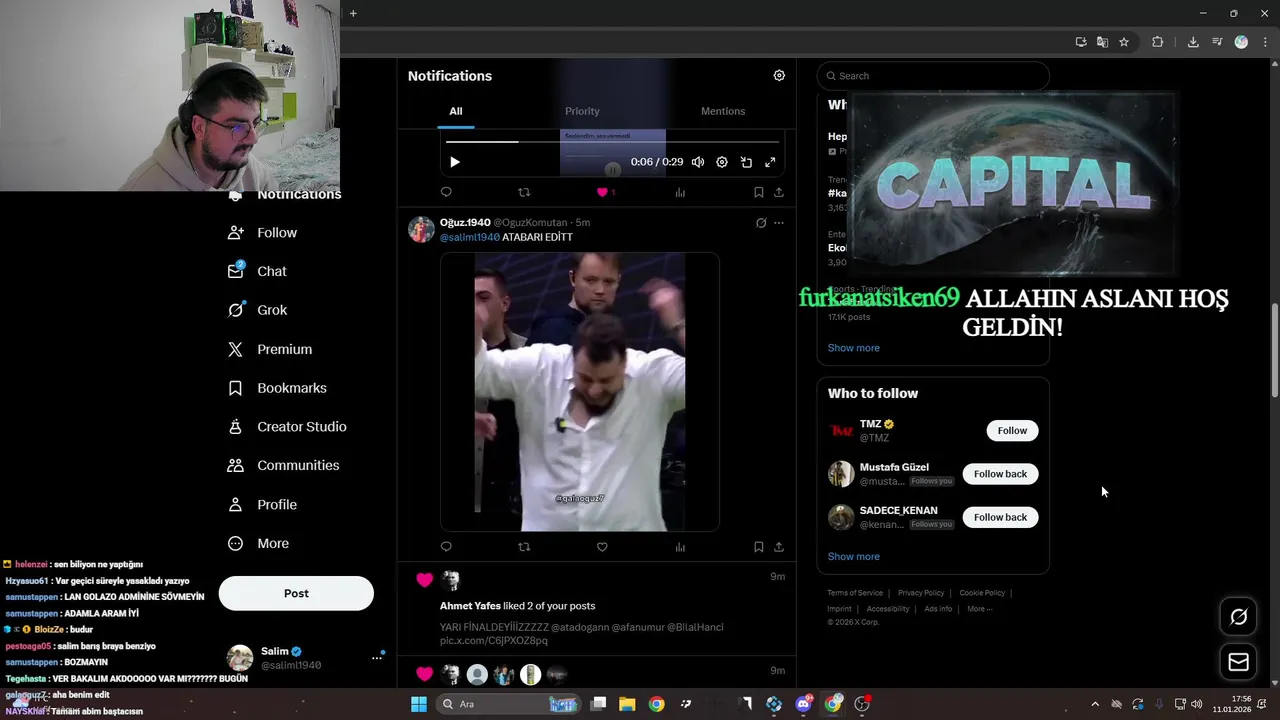Open the @salimi1940 mention link
This screenshot has height=720, width=1280.
[470, 237]
